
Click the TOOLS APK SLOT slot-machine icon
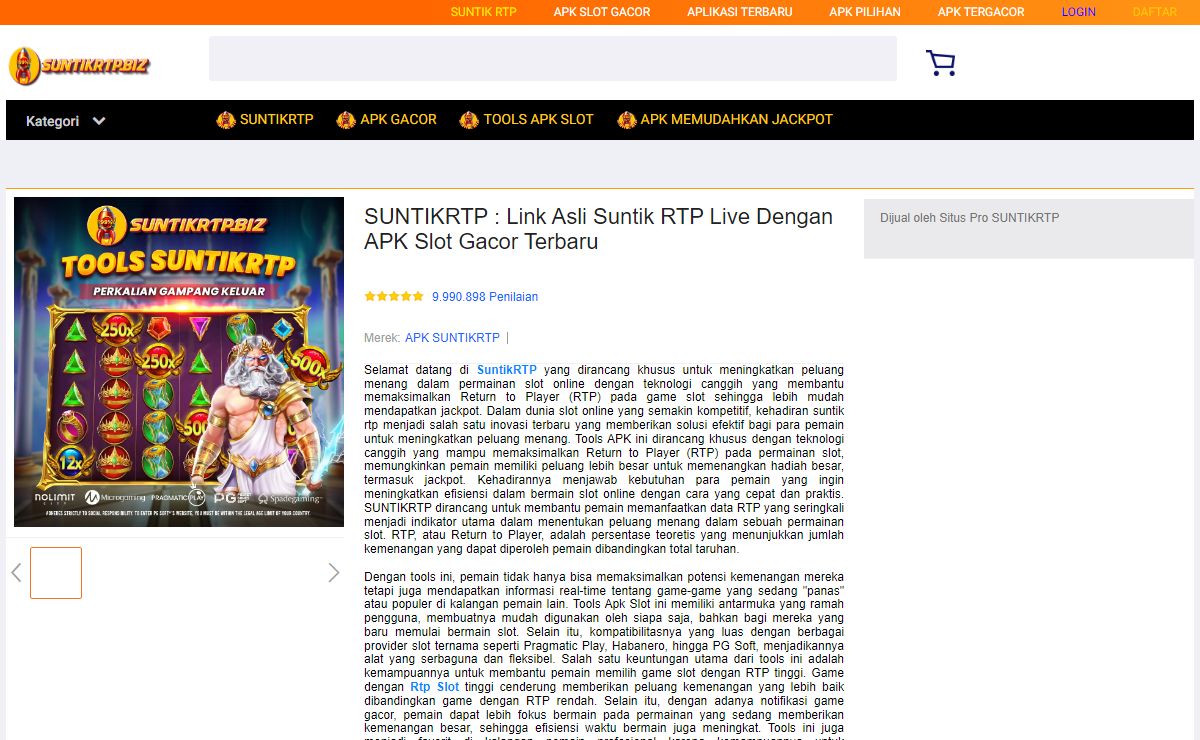coord(469,120)
